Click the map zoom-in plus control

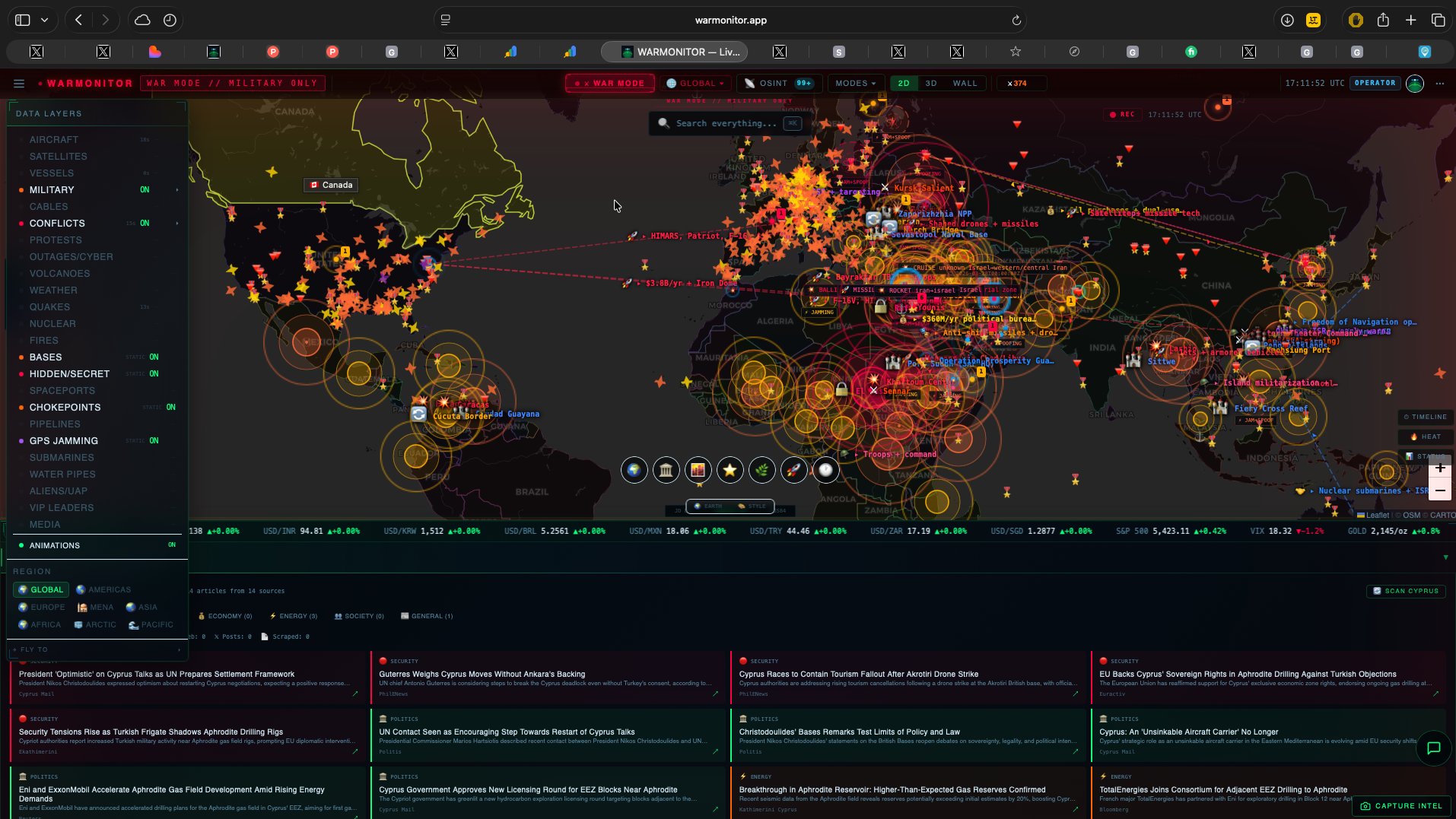coord(1439,468)
